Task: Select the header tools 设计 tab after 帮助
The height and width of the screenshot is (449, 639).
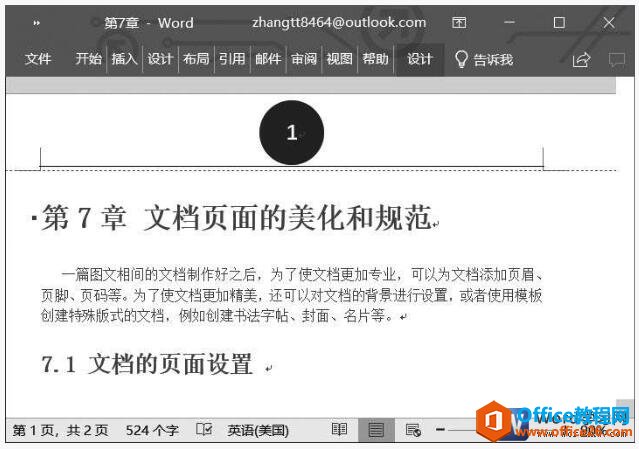Action: (419, 59)
